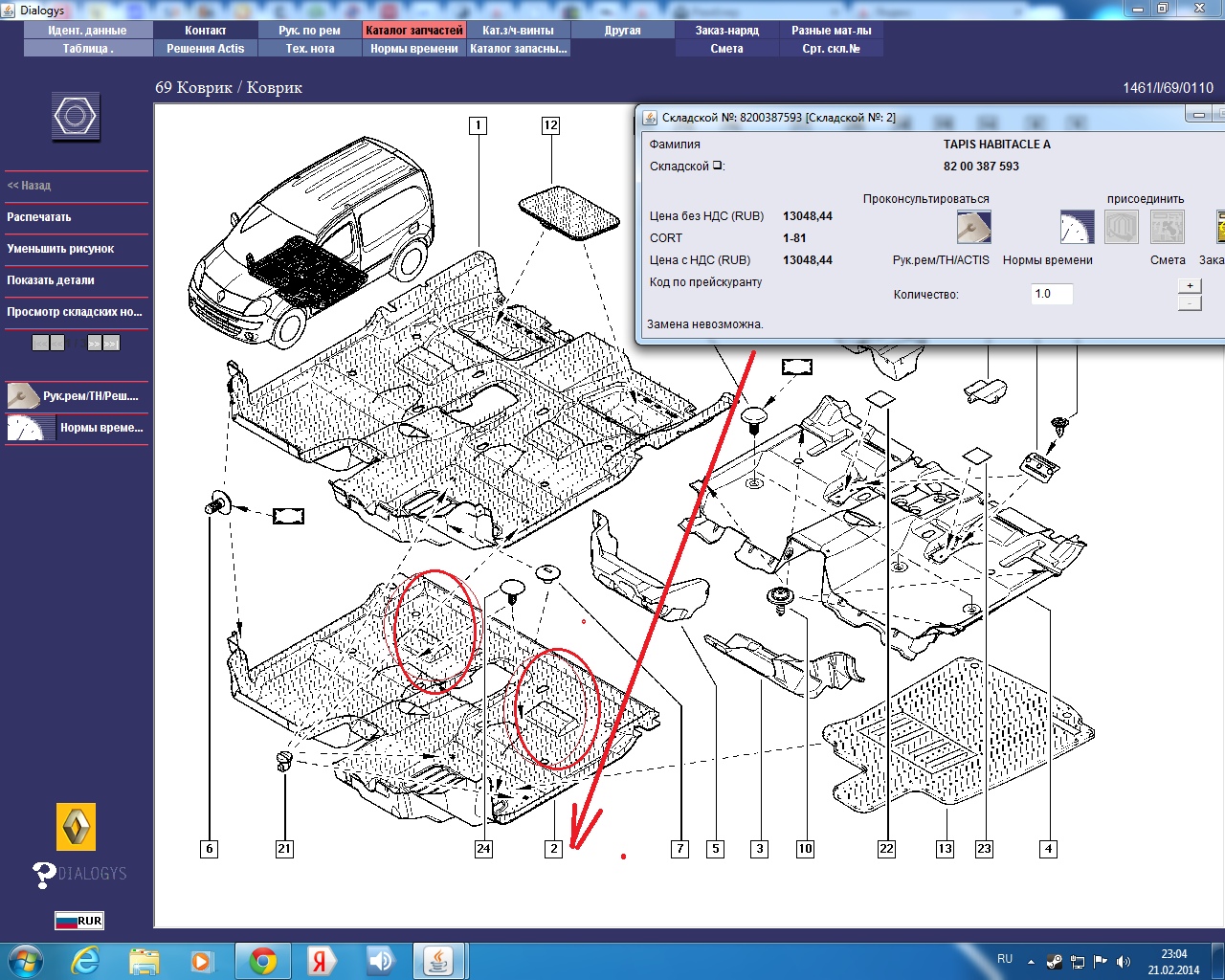Open the Кат.з/ч-винты tab
This screenshot has width=1225, height=980.
519,31
